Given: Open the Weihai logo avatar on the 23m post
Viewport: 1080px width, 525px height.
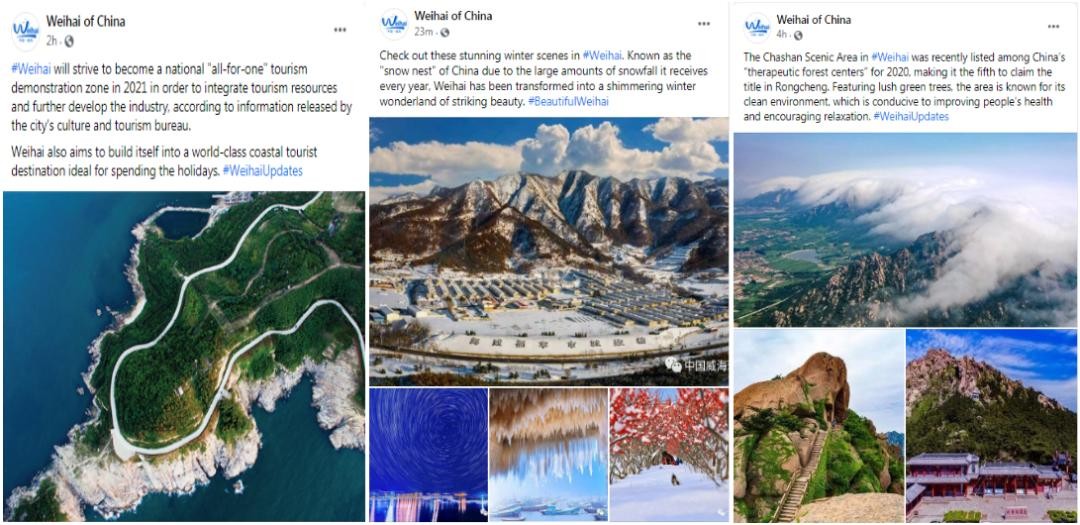Looking at the screenshot, I should pyautogui.click(x=395, y=23).
